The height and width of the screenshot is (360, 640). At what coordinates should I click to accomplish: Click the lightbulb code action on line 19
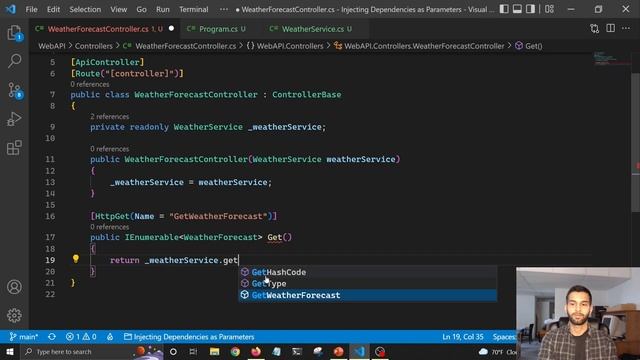[76, 259]
